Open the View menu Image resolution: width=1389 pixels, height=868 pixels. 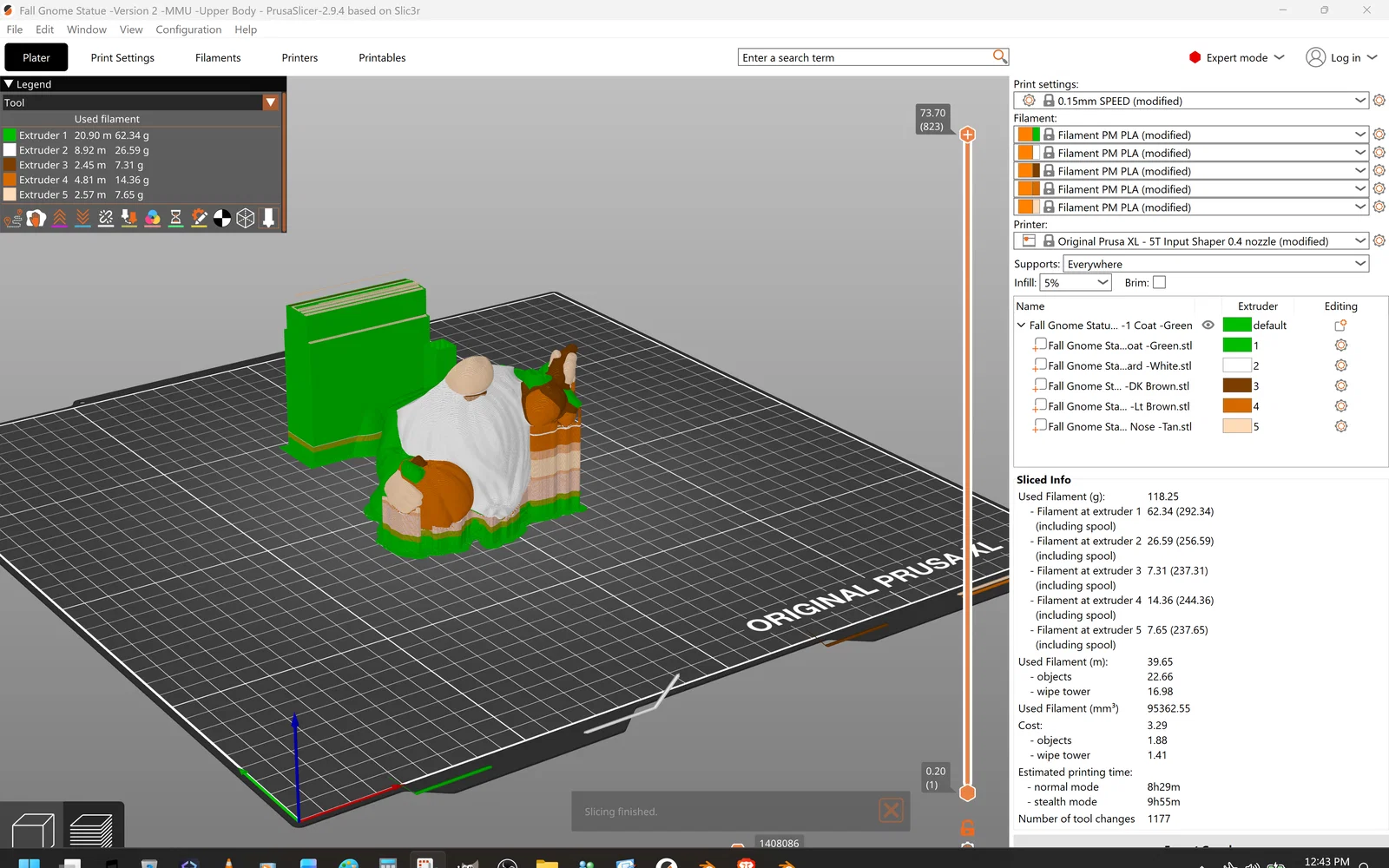click(131, 30)
